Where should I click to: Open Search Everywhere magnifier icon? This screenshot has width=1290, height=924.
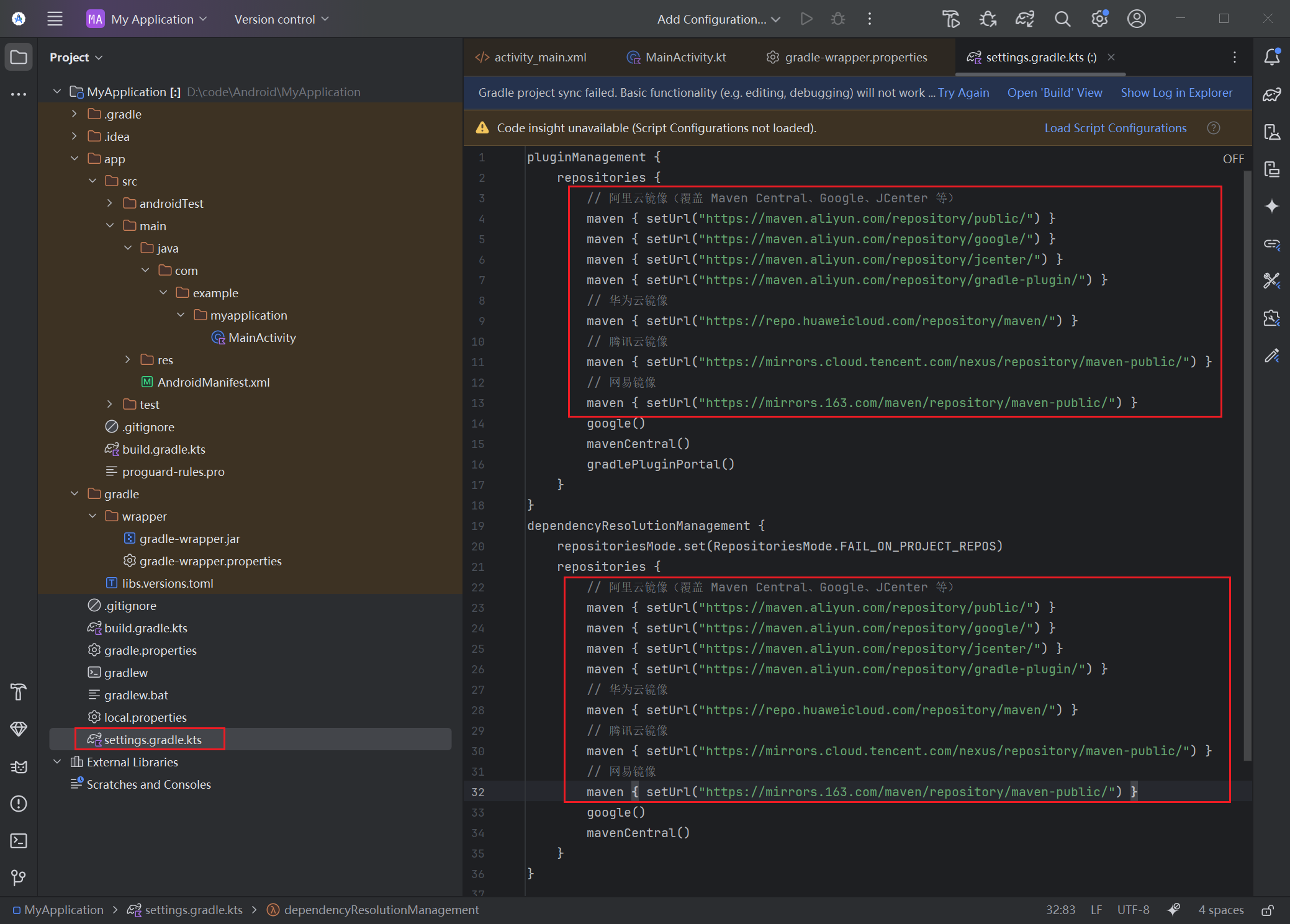coord(1062,19)
